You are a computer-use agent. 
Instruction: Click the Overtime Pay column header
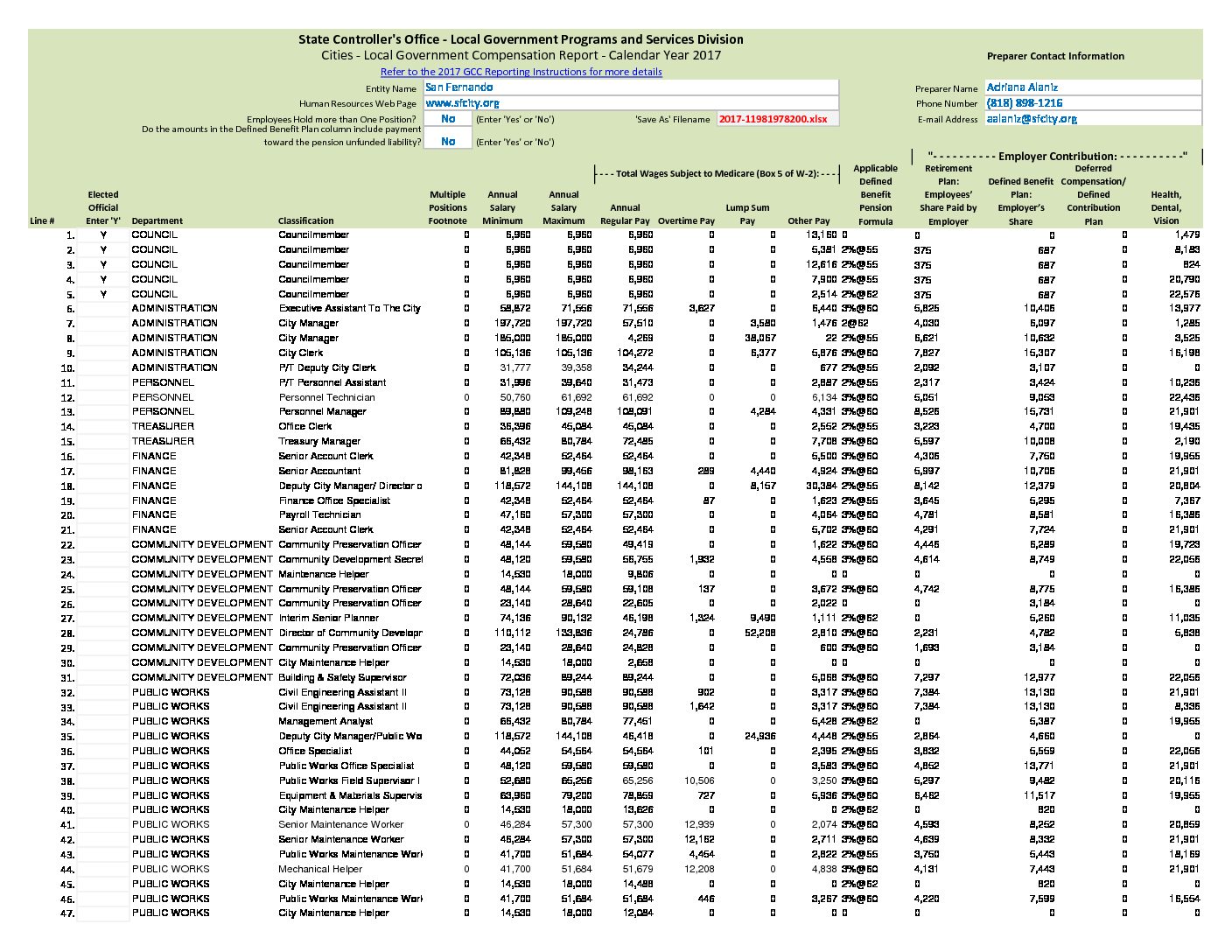click(x=686, y=220)
